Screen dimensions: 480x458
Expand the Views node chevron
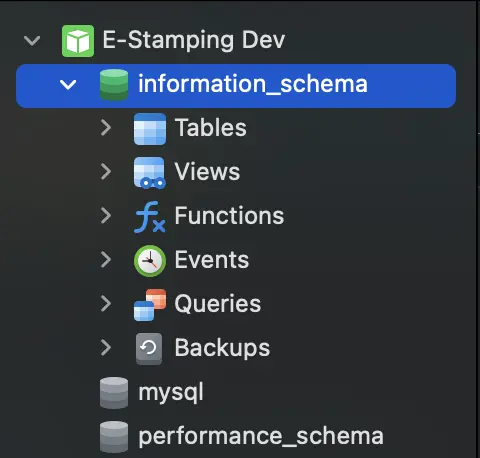click(x=106, y=172)
